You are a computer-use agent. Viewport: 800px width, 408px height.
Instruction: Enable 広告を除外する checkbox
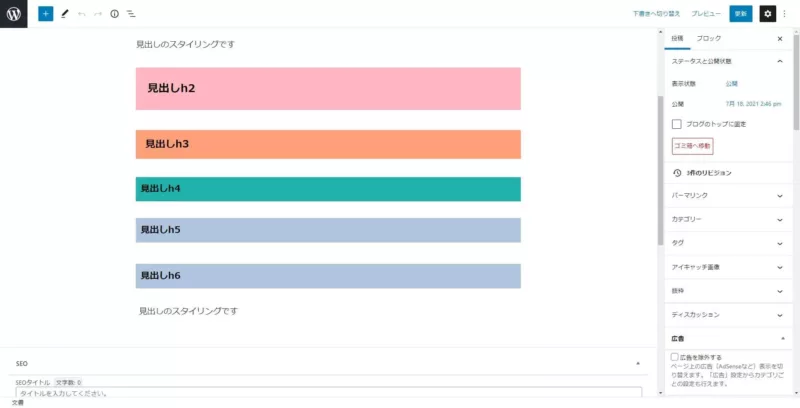[674, 357]
